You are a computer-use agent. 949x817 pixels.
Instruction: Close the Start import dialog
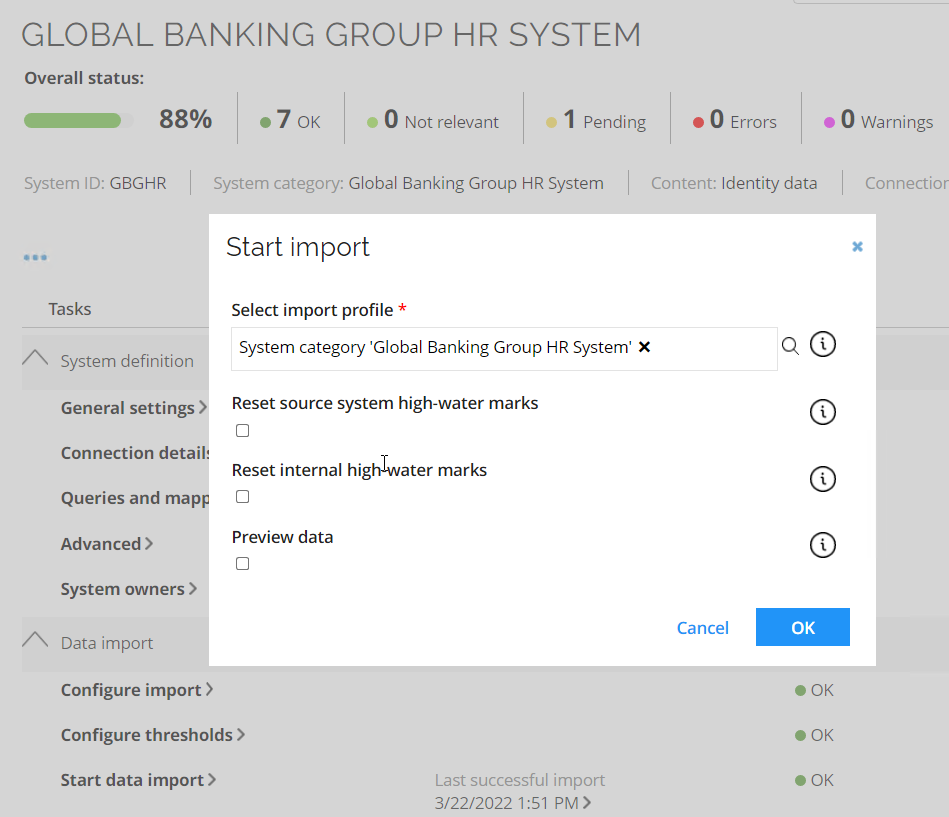click(857, 246)
